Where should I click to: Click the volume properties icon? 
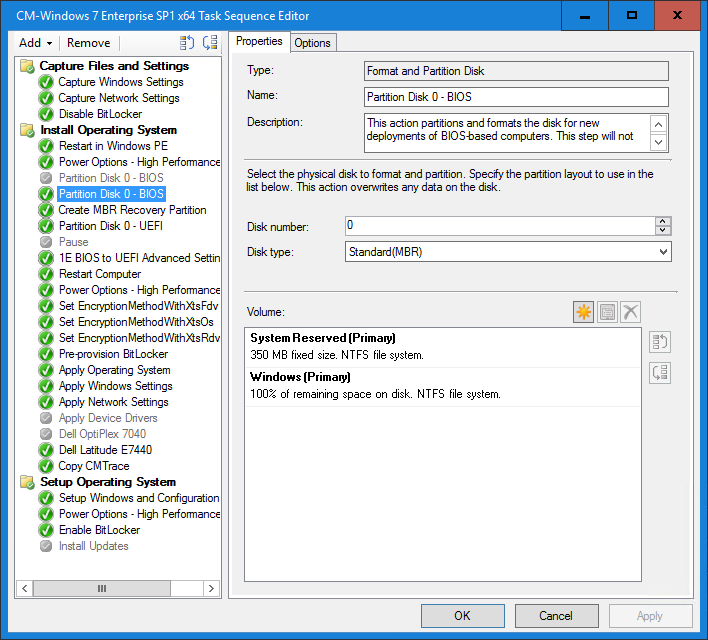tap(607, 312)
